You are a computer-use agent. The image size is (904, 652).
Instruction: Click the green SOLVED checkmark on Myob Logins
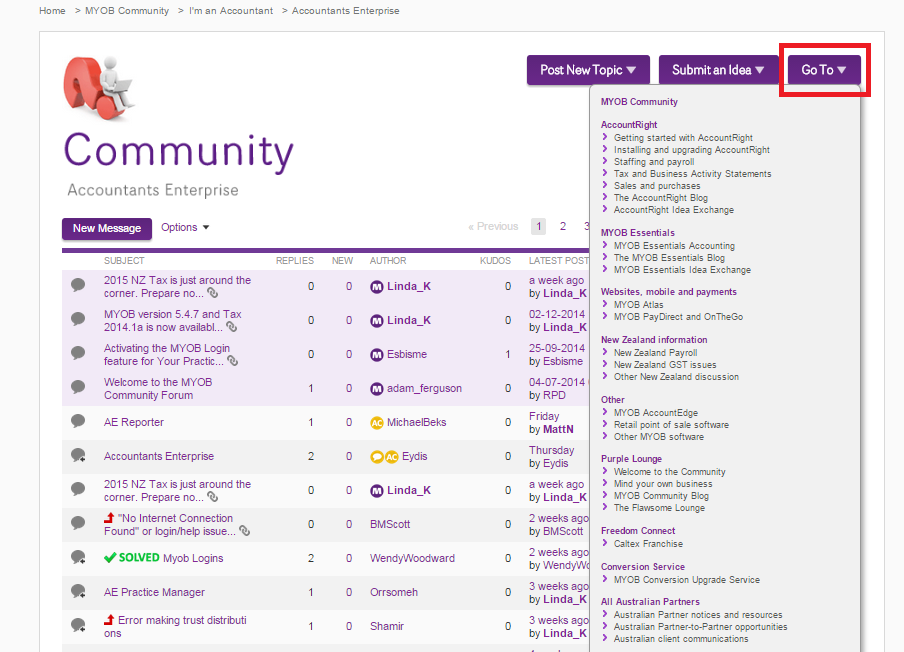pos(110,558)
